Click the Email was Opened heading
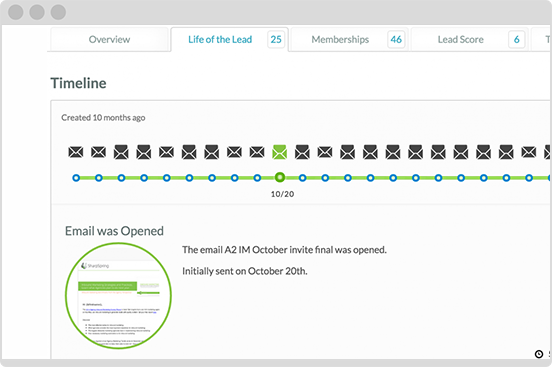552x368 pixels. (x=114, y=231)
